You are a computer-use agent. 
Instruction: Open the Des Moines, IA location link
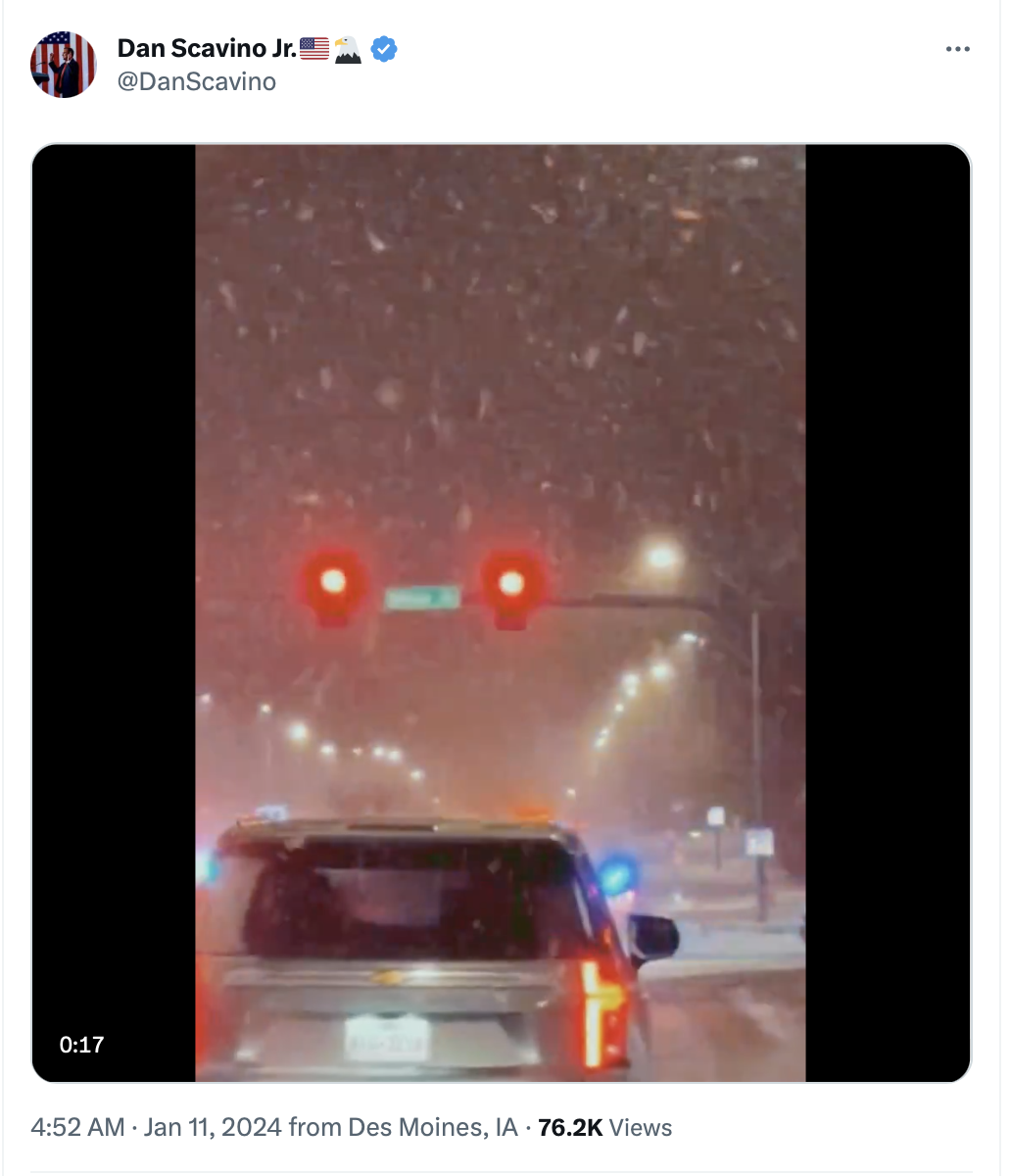pyautogui.click(x=433, y=1127)
